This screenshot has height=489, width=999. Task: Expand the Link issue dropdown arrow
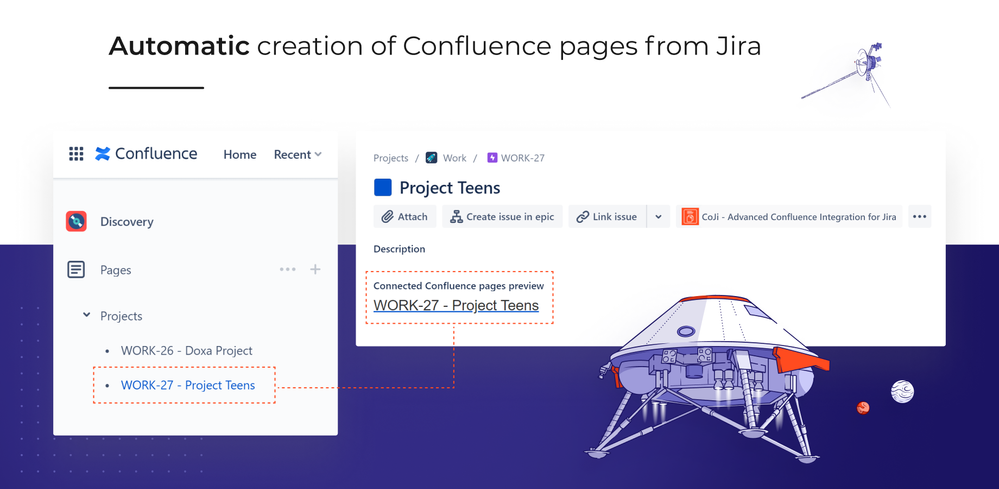(x=659, y=216)
